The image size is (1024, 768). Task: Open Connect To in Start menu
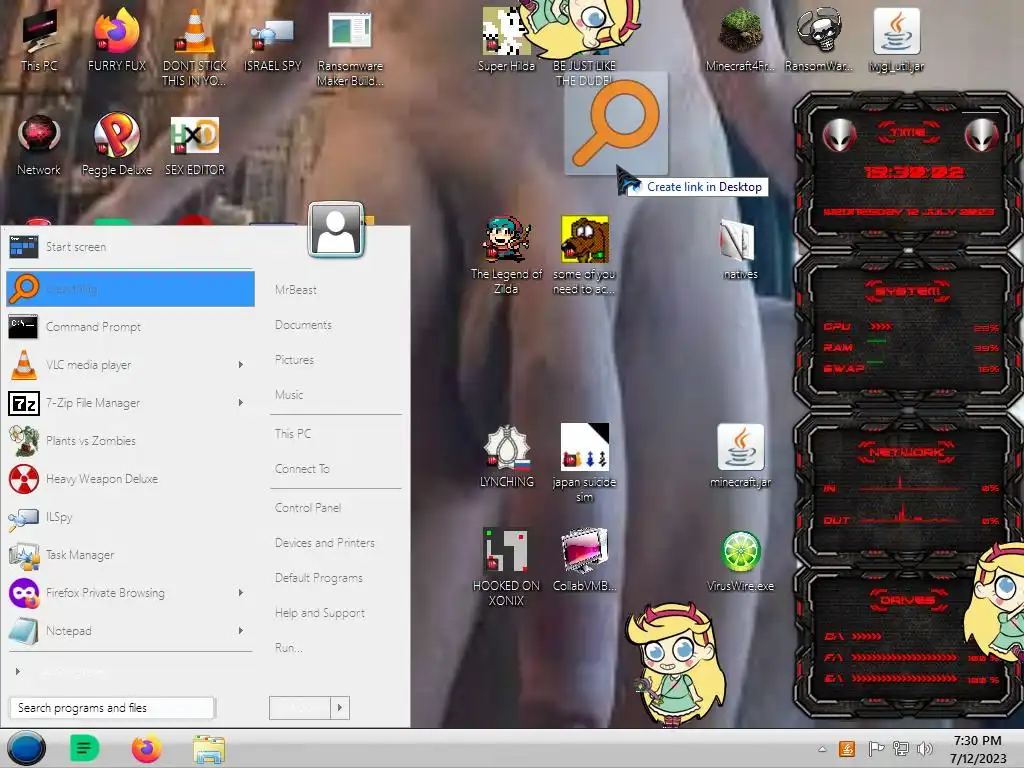(302, 469)
